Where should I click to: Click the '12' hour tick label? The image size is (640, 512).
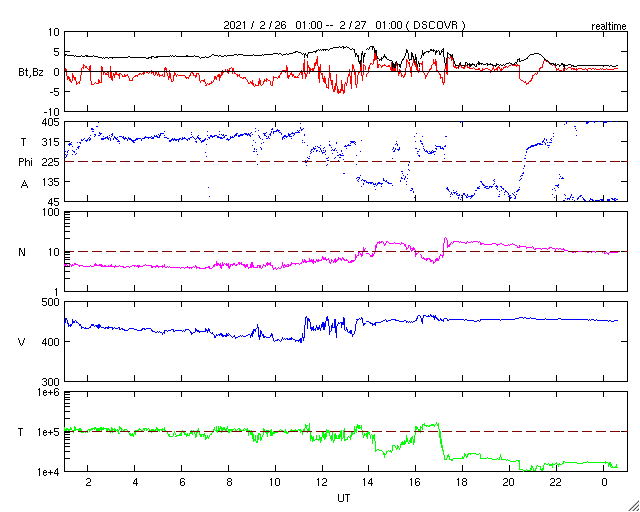(322, 481)
